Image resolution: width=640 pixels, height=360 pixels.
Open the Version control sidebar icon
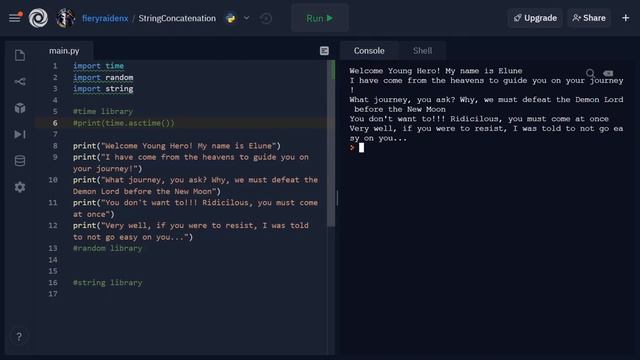(x=20, y=82)
